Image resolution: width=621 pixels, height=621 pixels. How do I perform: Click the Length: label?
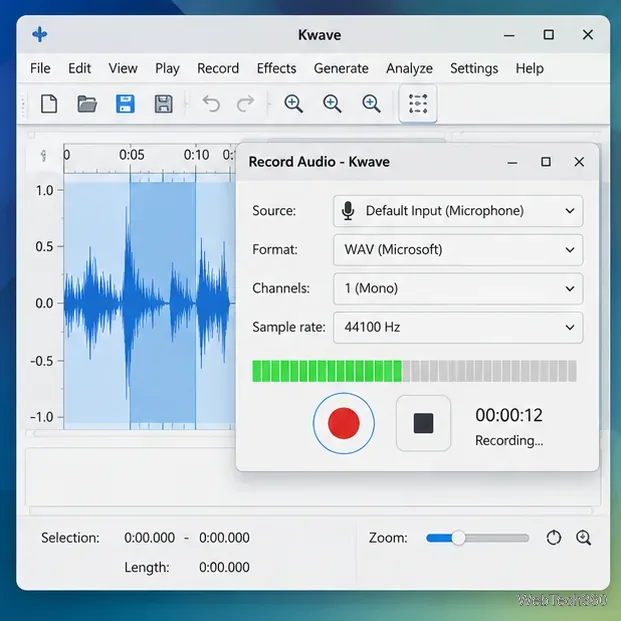coord(147,567)
